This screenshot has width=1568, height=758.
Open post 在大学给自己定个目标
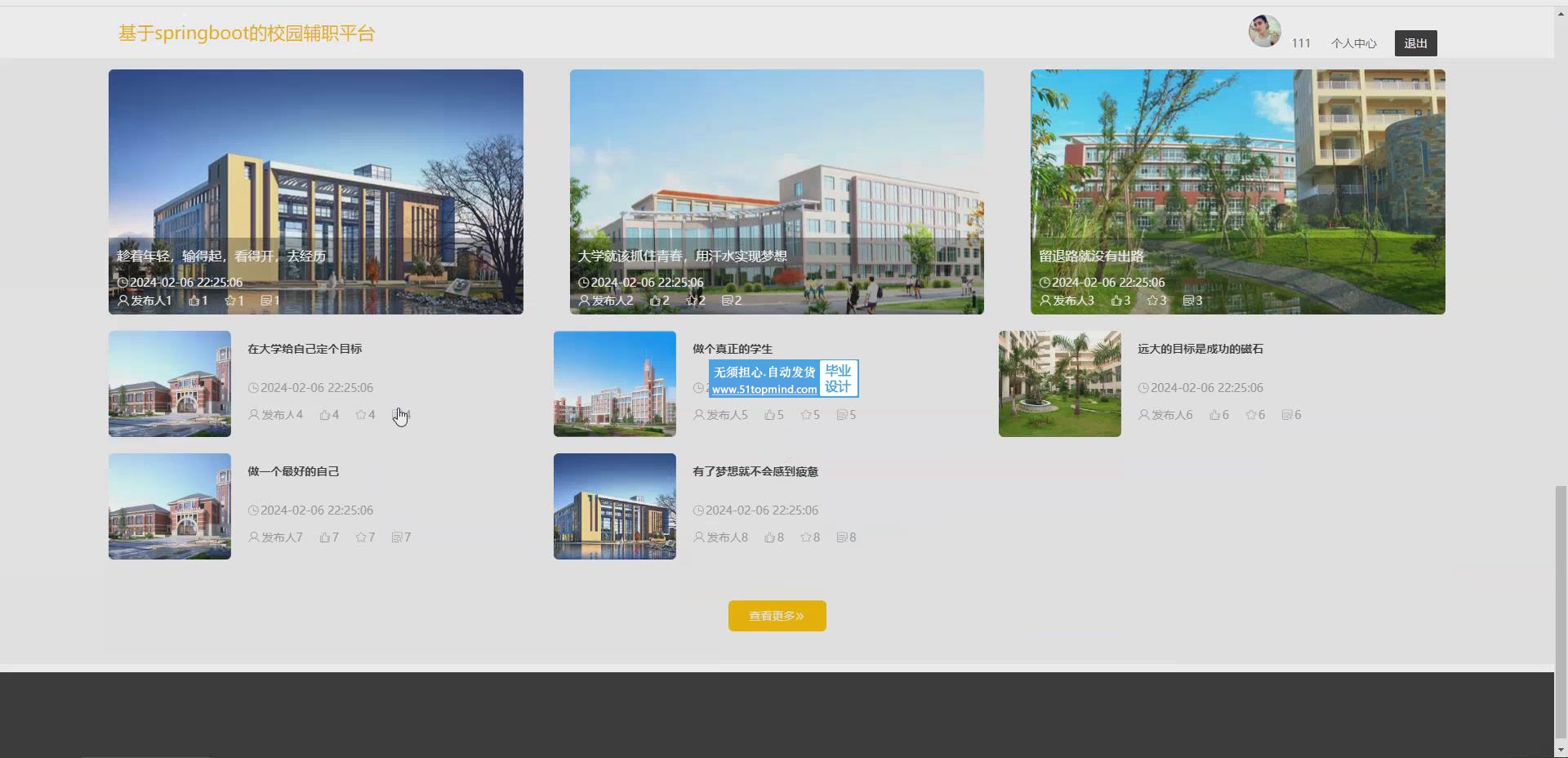(305, 349)
